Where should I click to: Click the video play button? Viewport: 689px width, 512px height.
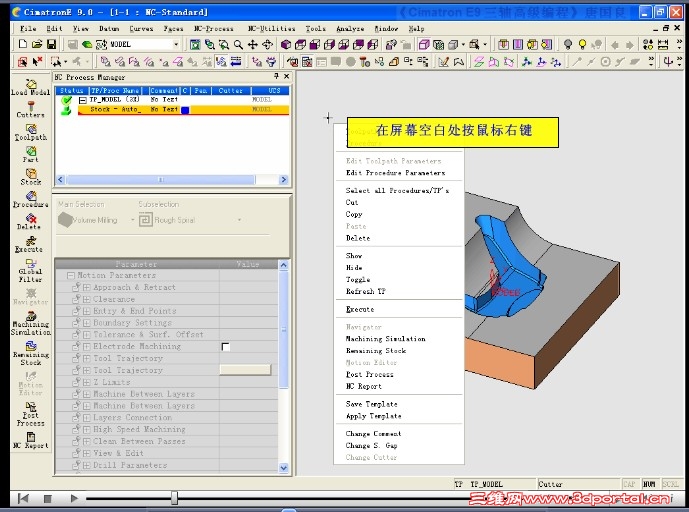click(x=74, y=498)
